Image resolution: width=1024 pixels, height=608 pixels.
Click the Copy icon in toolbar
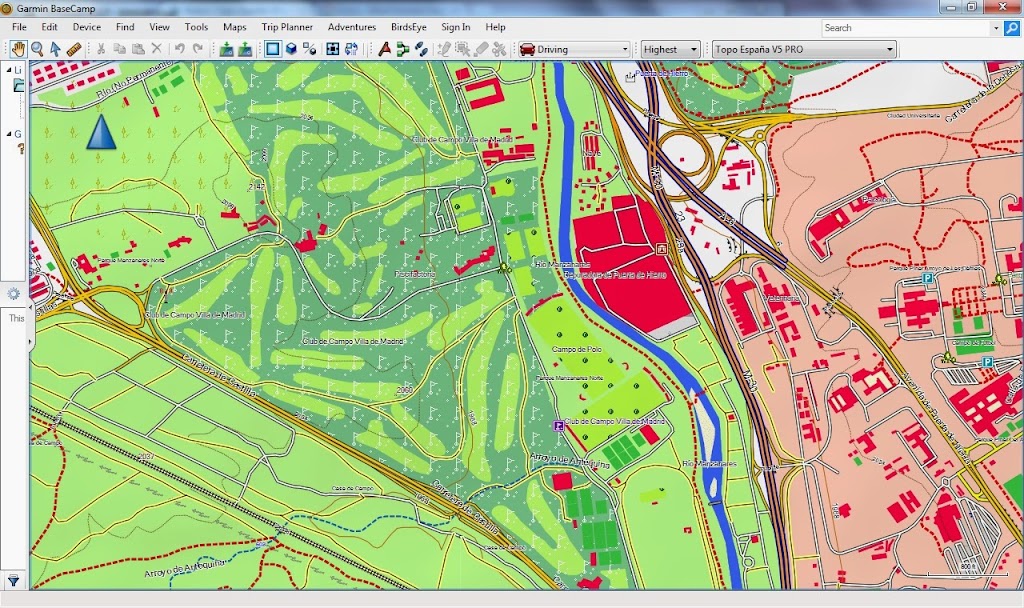pos(120,49)
